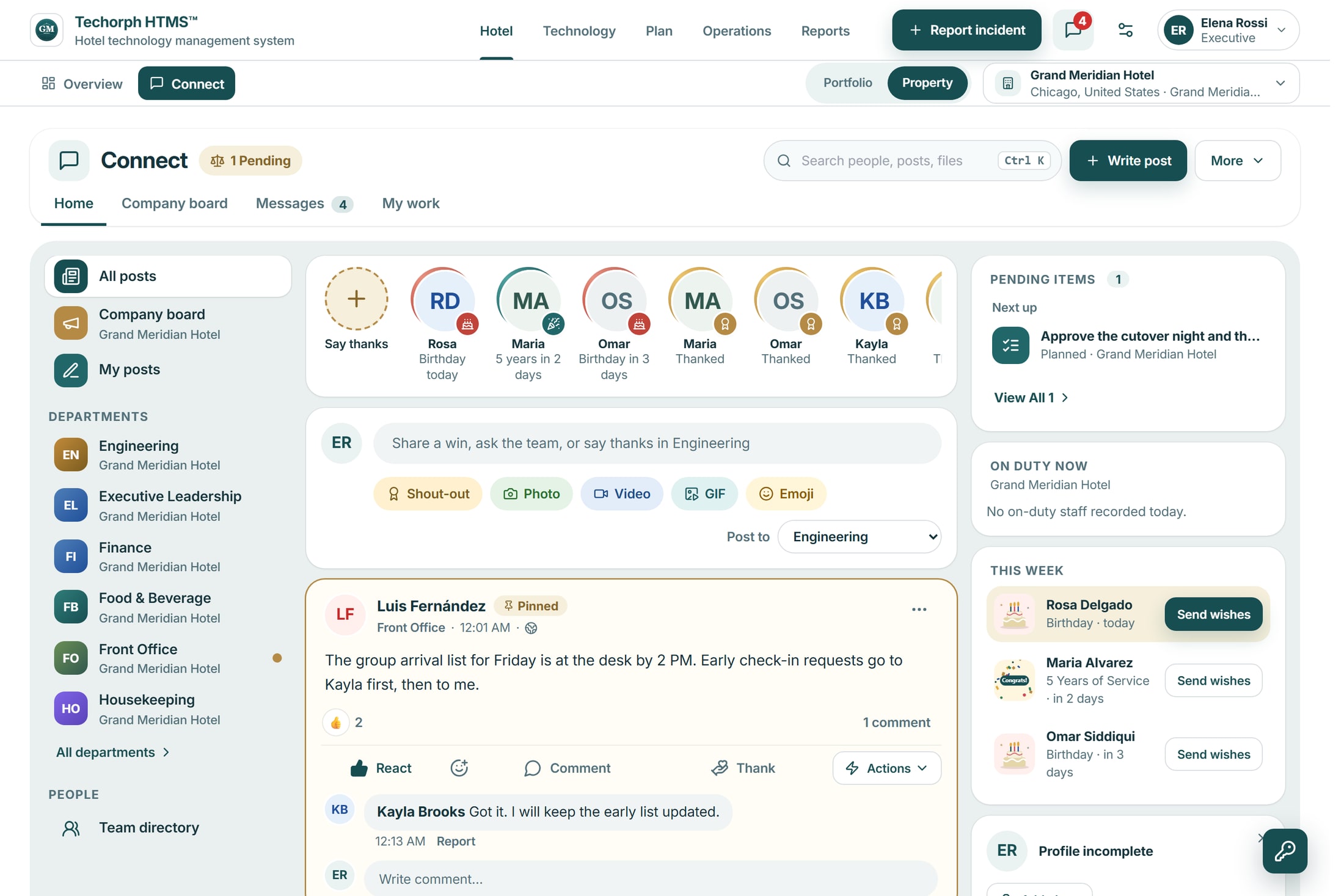Open the More dropdown
The image size is (1344, 896).
[1237, 161]
